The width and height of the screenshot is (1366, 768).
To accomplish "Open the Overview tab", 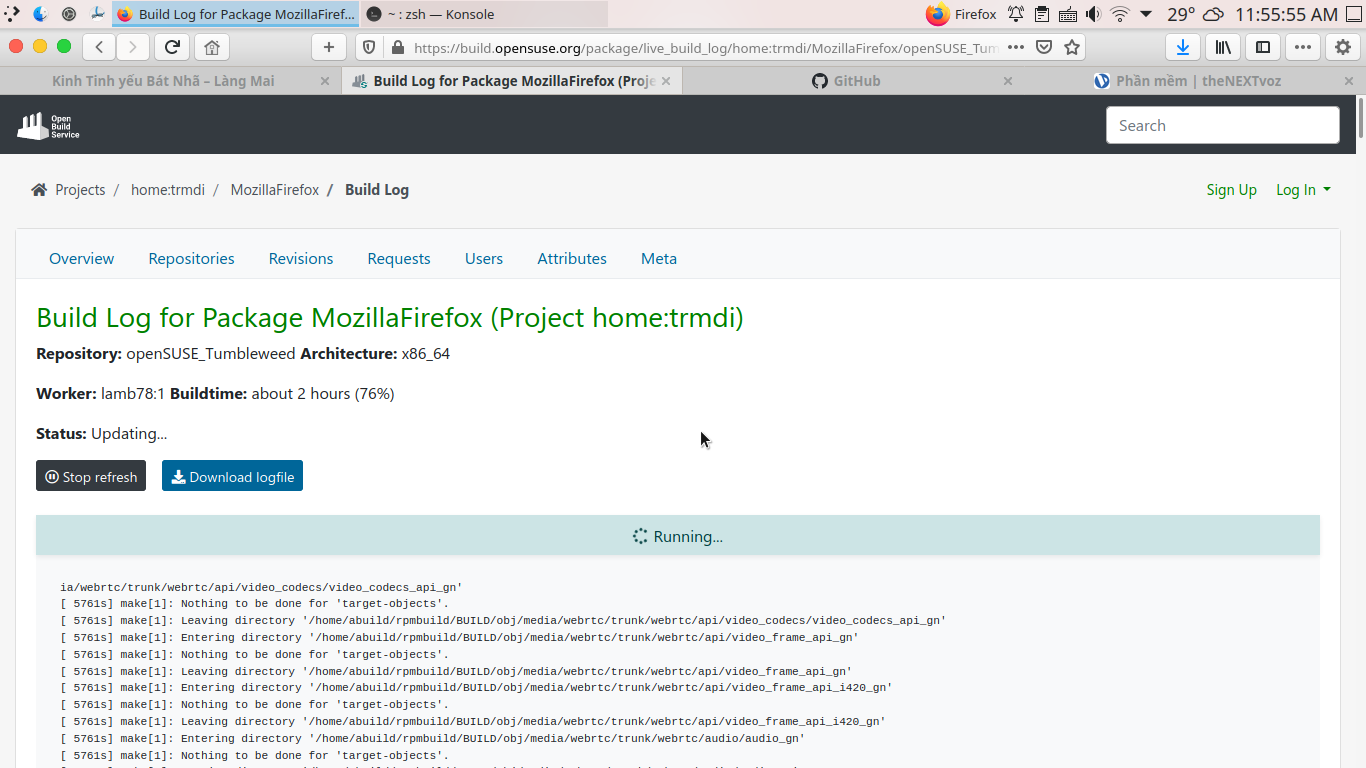I will pyautogui.click(x=82, y=258).
